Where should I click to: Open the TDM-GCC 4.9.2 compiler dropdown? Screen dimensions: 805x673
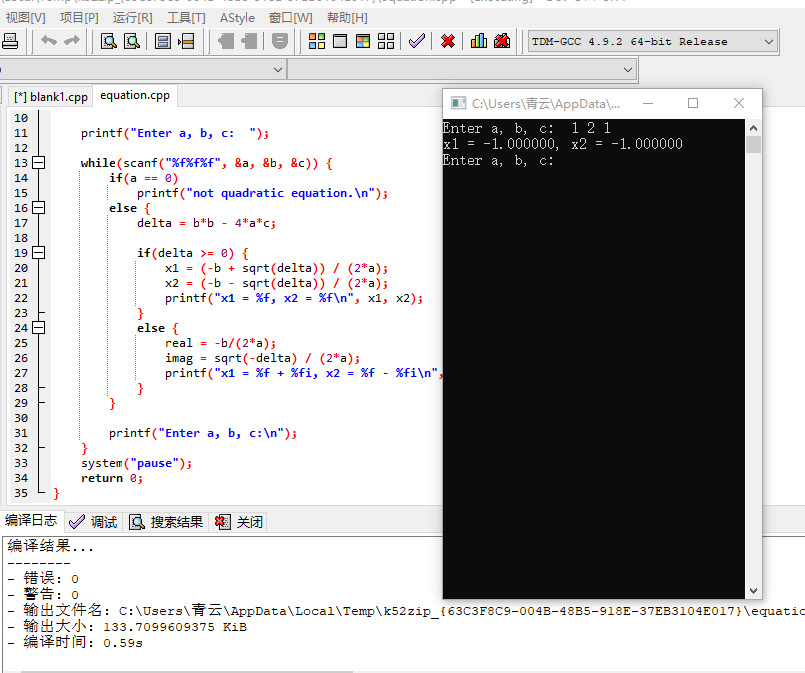(768, 41)
